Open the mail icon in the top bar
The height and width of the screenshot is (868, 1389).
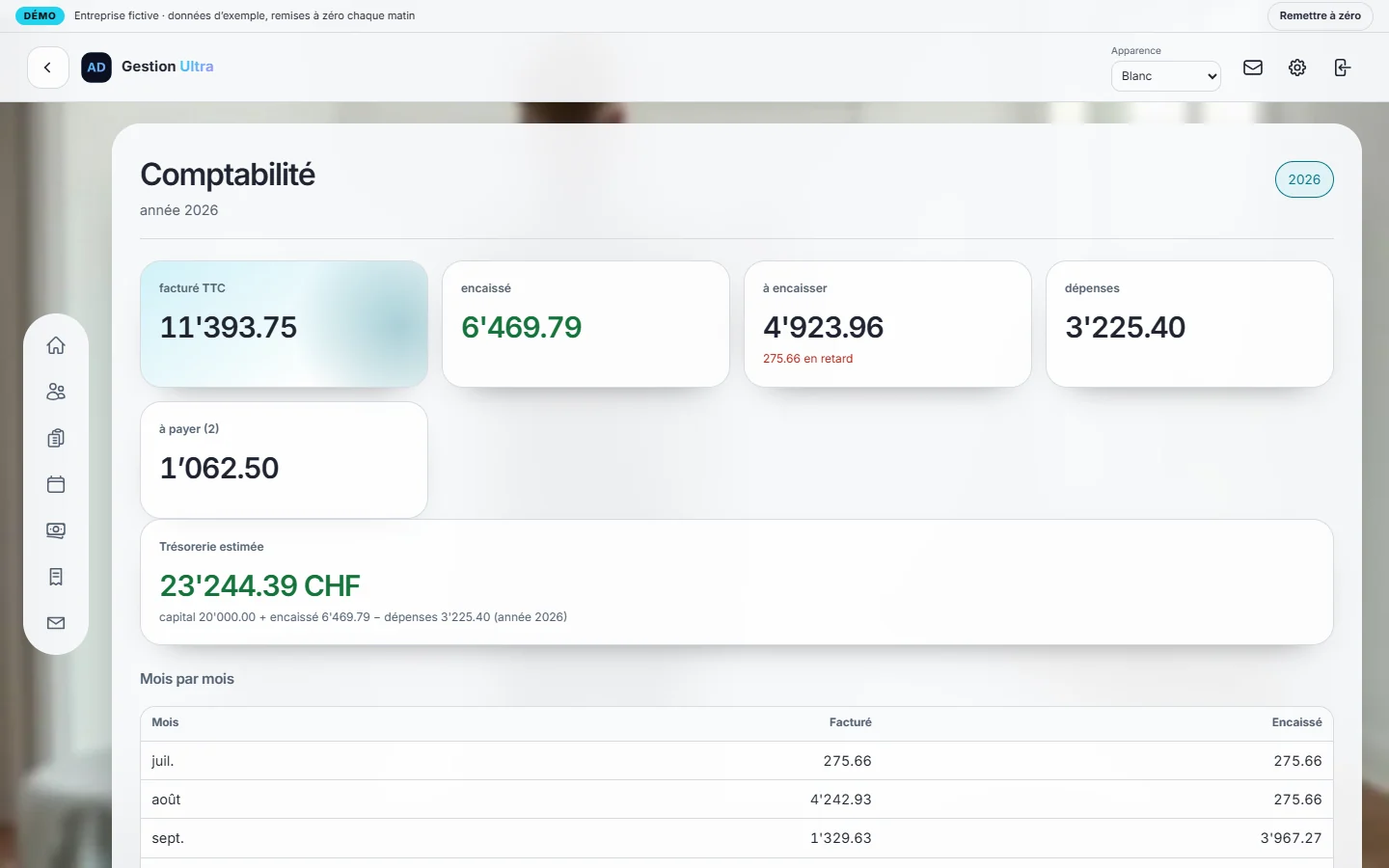click(1253, 68)
